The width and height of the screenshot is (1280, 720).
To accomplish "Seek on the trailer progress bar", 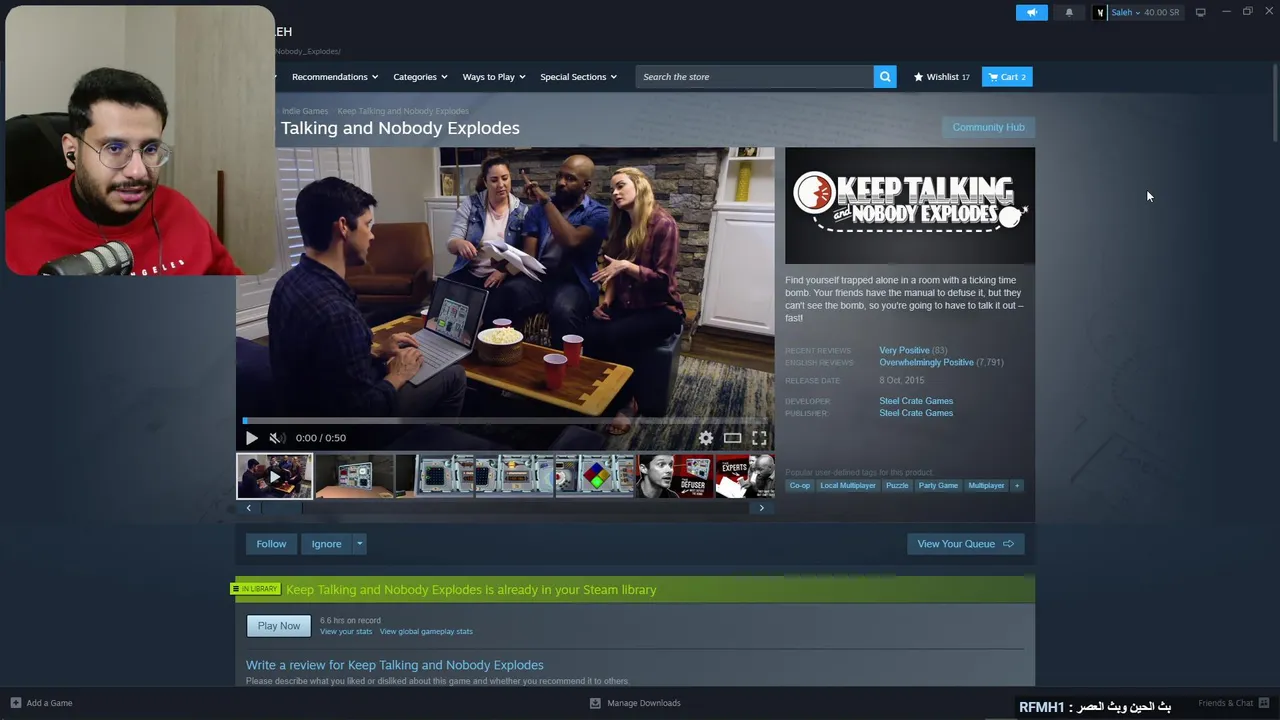I will click(x=505, y=421).
